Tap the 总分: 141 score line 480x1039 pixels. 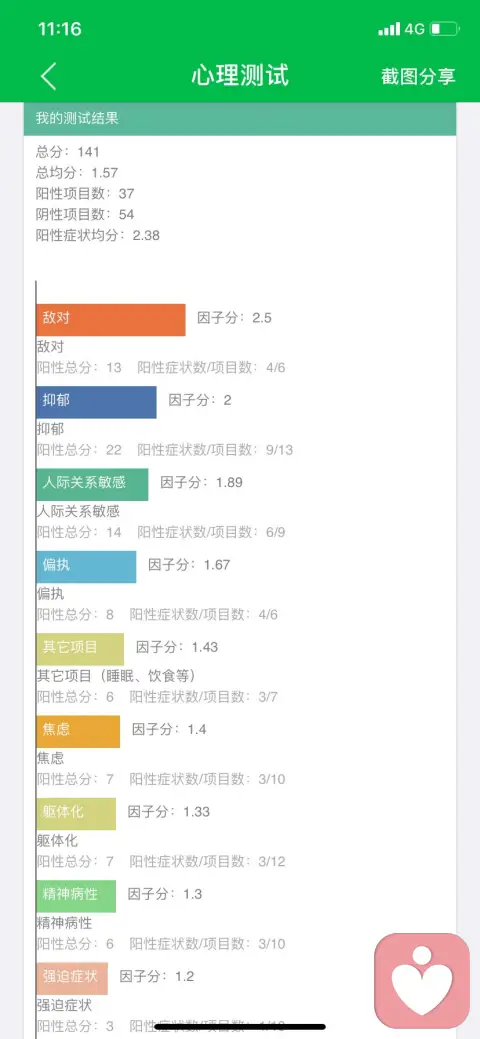[68, 152]
